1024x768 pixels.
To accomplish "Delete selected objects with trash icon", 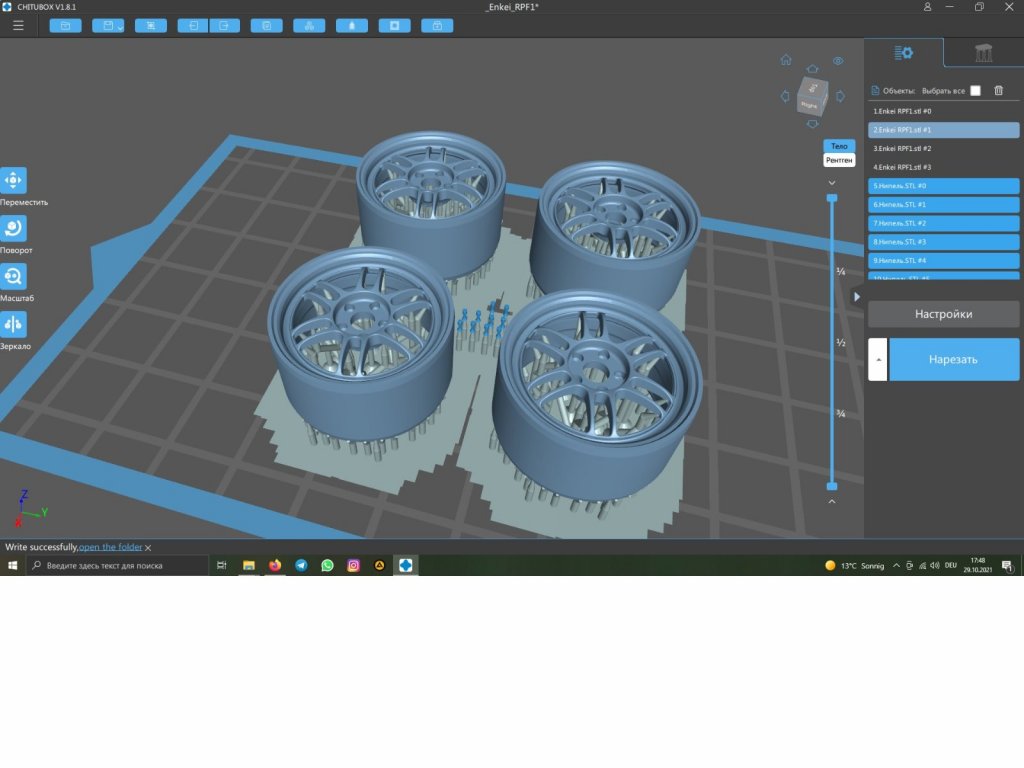I will 998,91.
